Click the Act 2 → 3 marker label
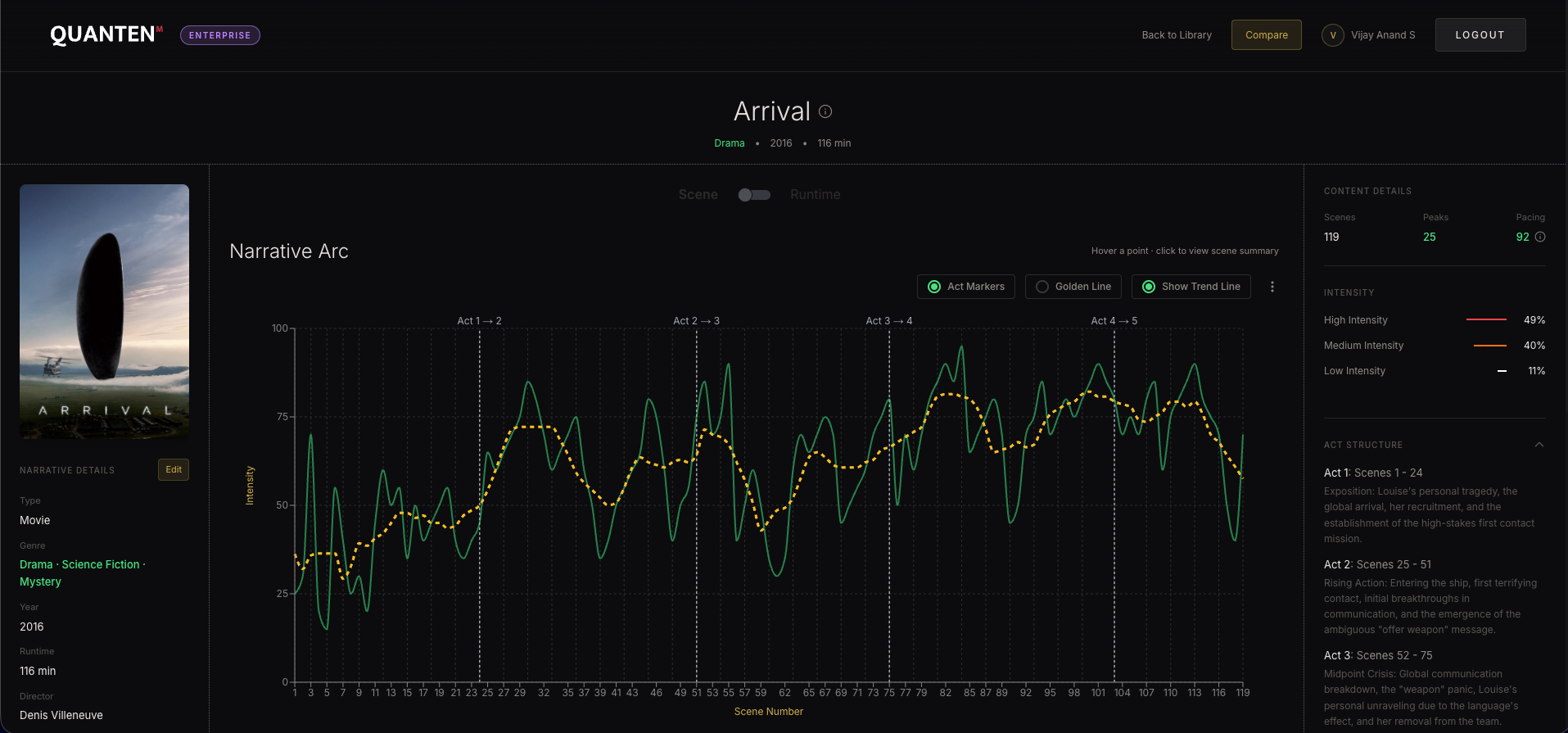This screenshot has width=1568, height=733. (696, 321)
